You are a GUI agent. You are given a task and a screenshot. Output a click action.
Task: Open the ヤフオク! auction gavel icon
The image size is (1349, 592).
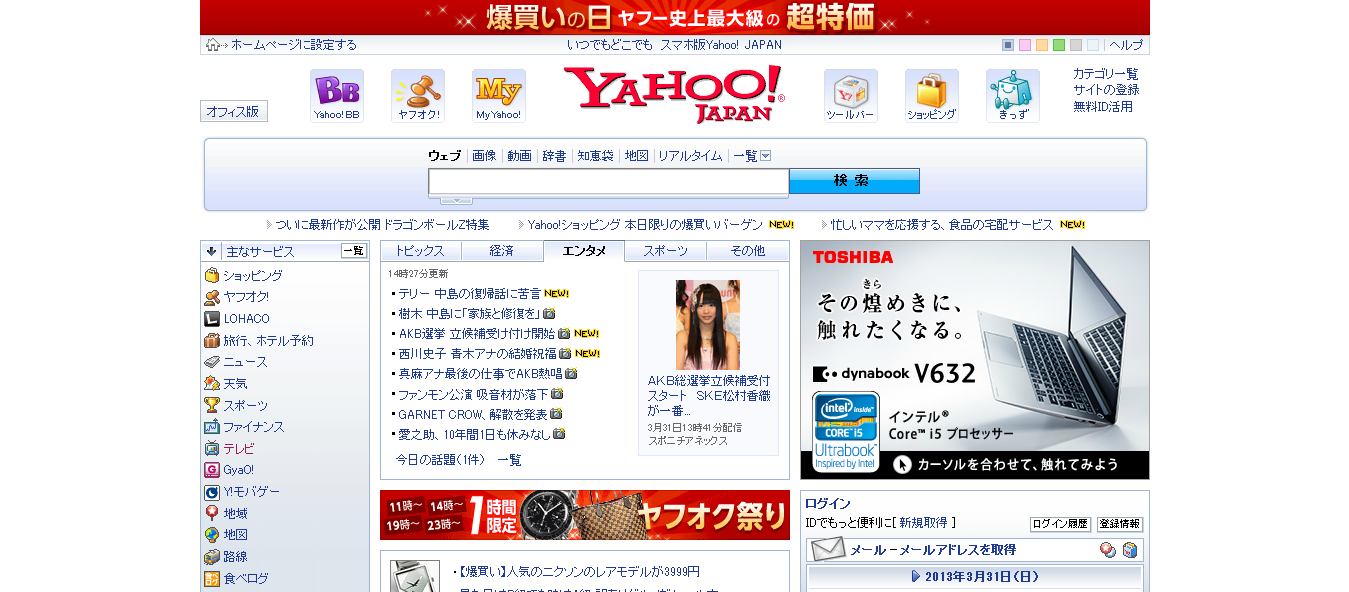418,96
